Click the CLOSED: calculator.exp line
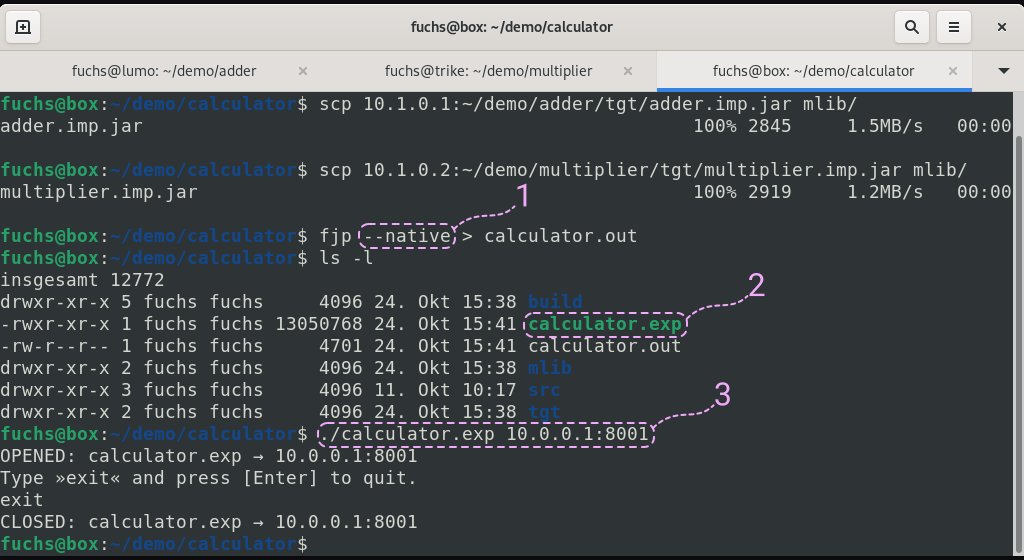The height and width of the screenshot is (560, 1024). 208,521
